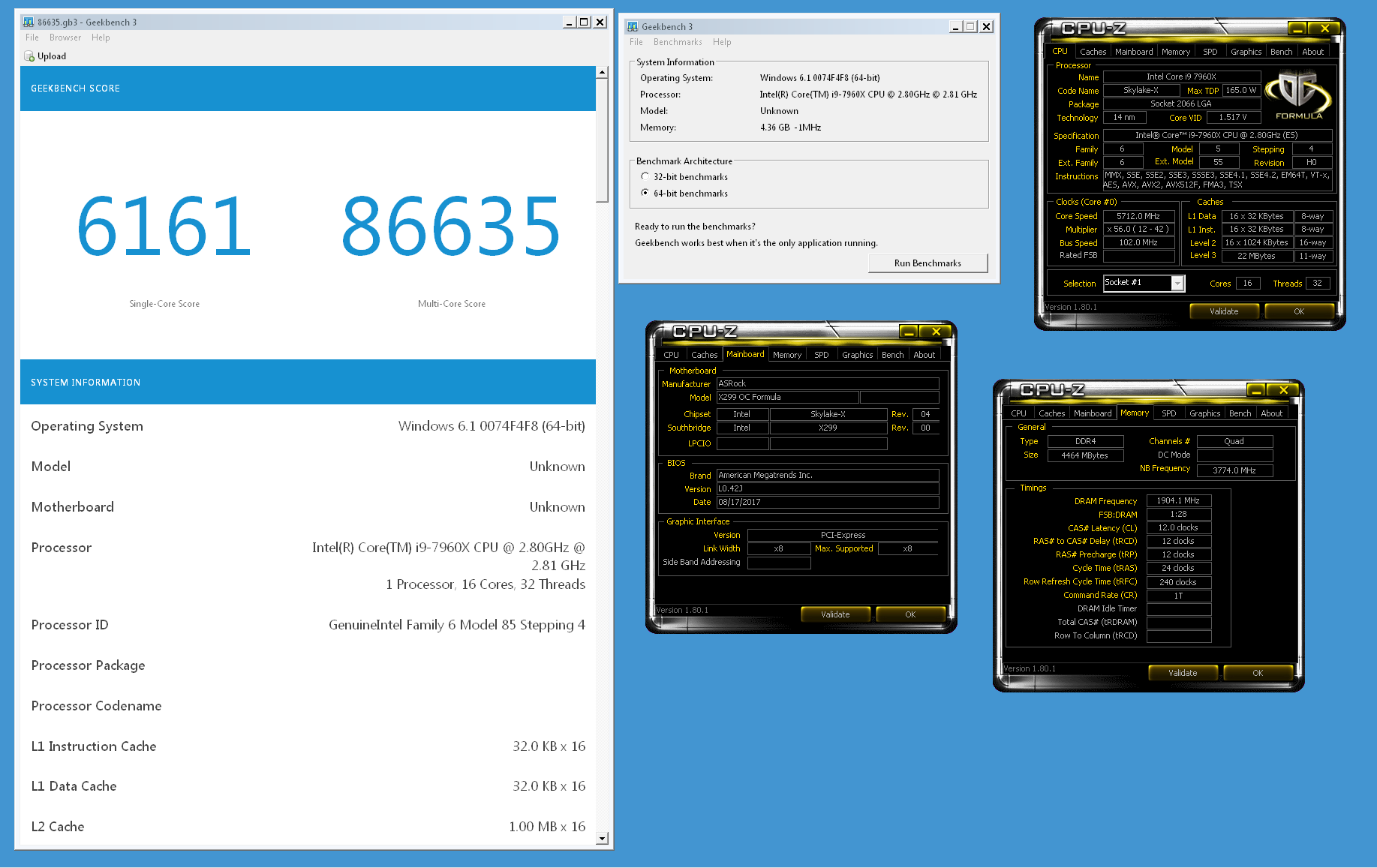Click the motherboard Model X299 OC Formula field
1377x868 pixels.
coord(787,397)
